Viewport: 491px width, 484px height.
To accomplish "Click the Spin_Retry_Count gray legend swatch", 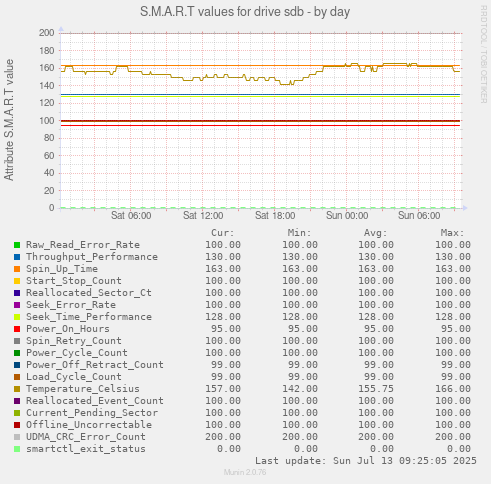I will (x=17, y=341).
